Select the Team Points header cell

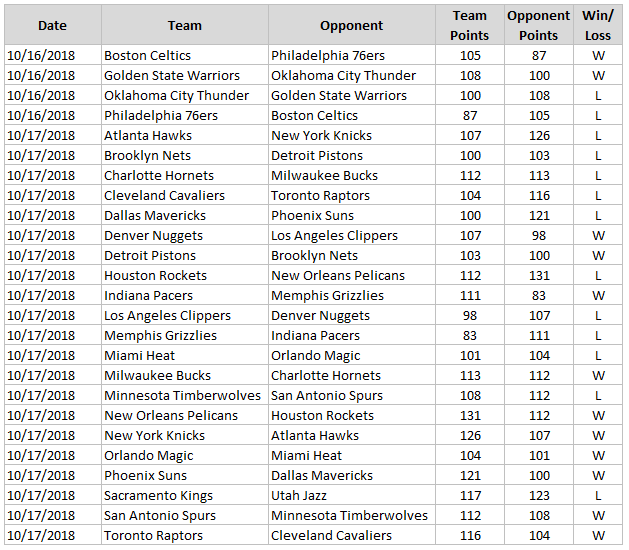point(469,25)
